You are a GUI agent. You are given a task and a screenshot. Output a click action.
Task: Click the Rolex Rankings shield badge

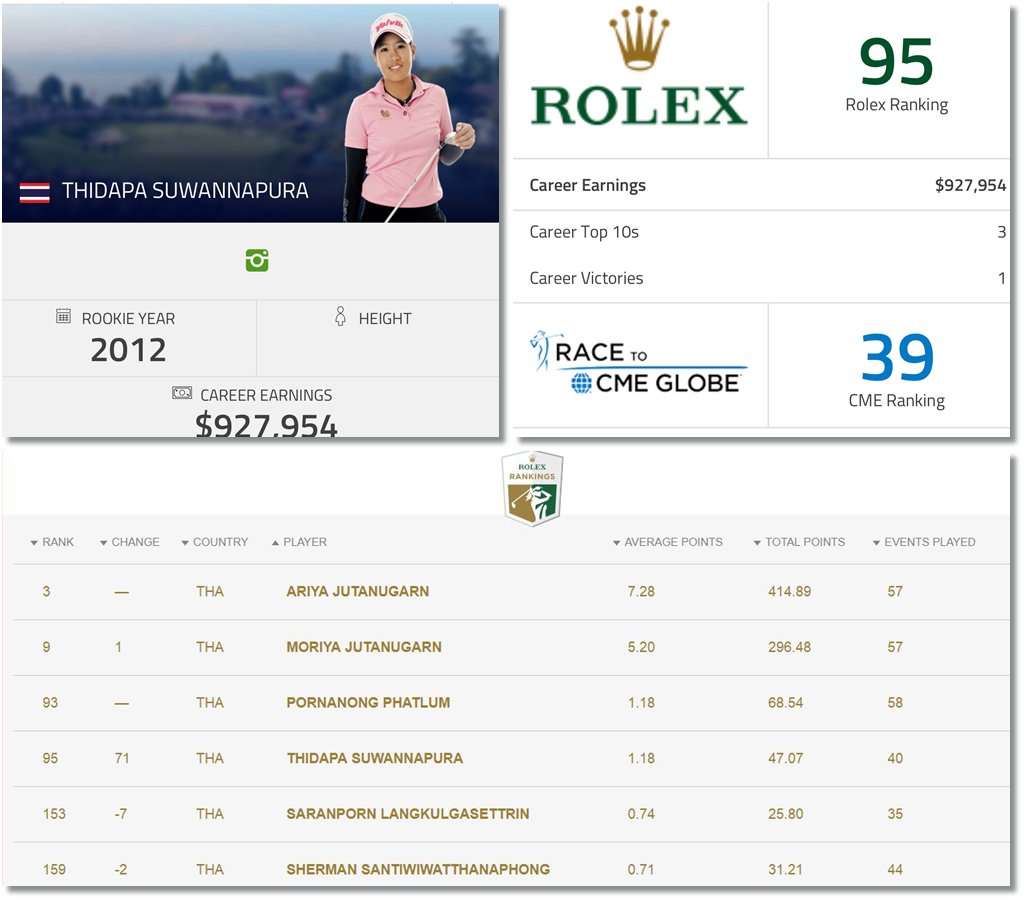tap(532, 489)
